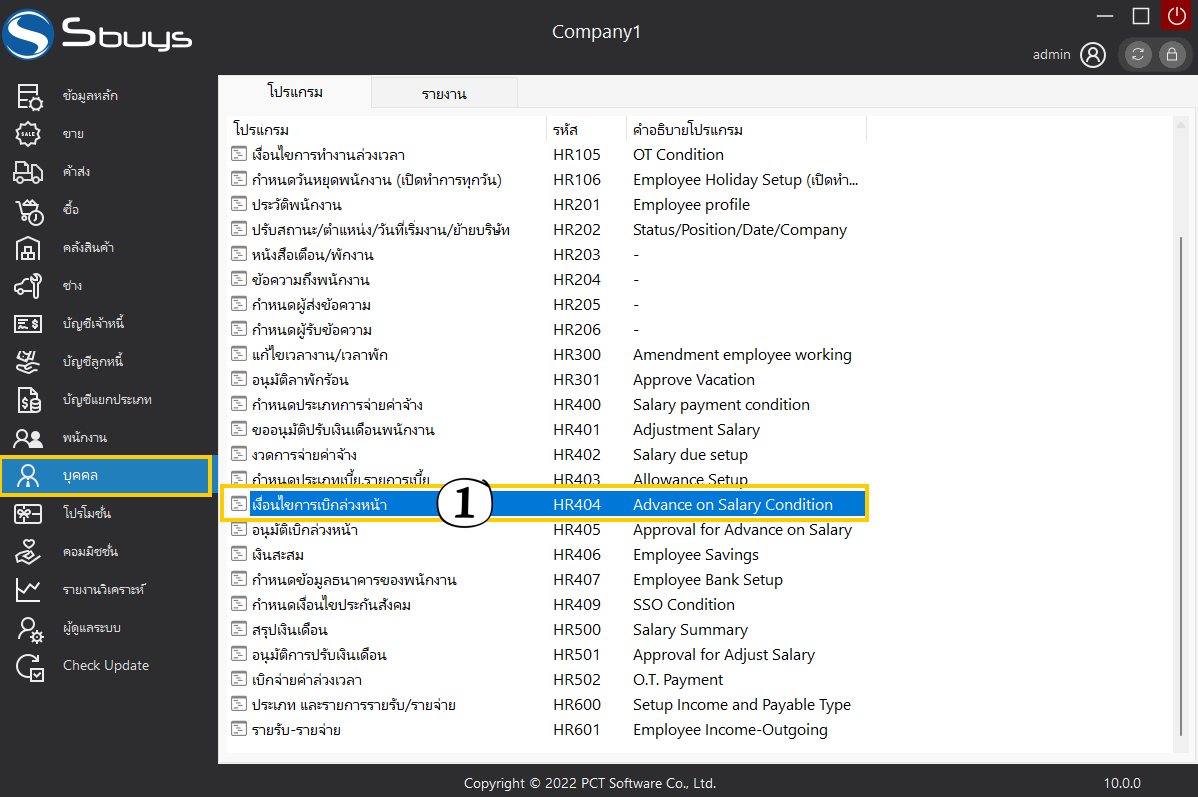Click the Check Update sidebar icon
Image resolution: width=1198 pixels, height=797 pixels.
28,666
